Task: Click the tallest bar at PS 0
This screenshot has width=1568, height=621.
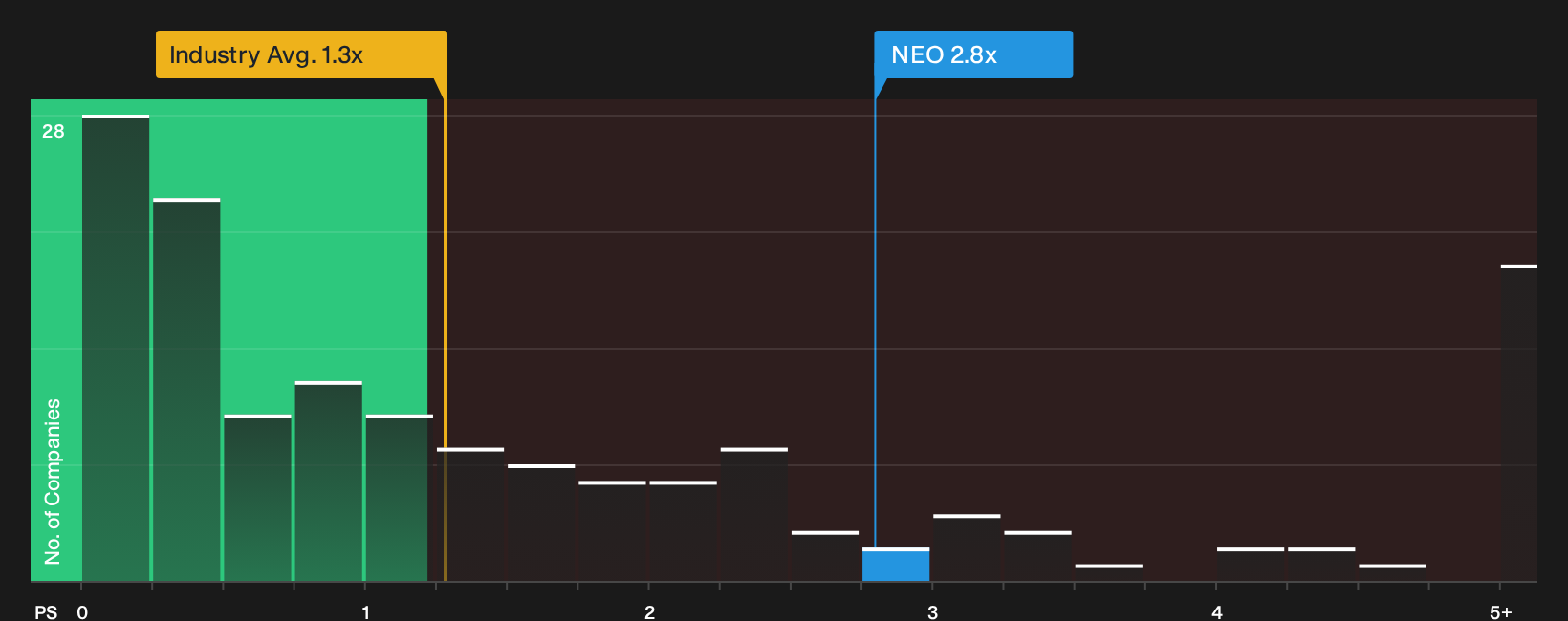Action: click(x=116, y=348)
